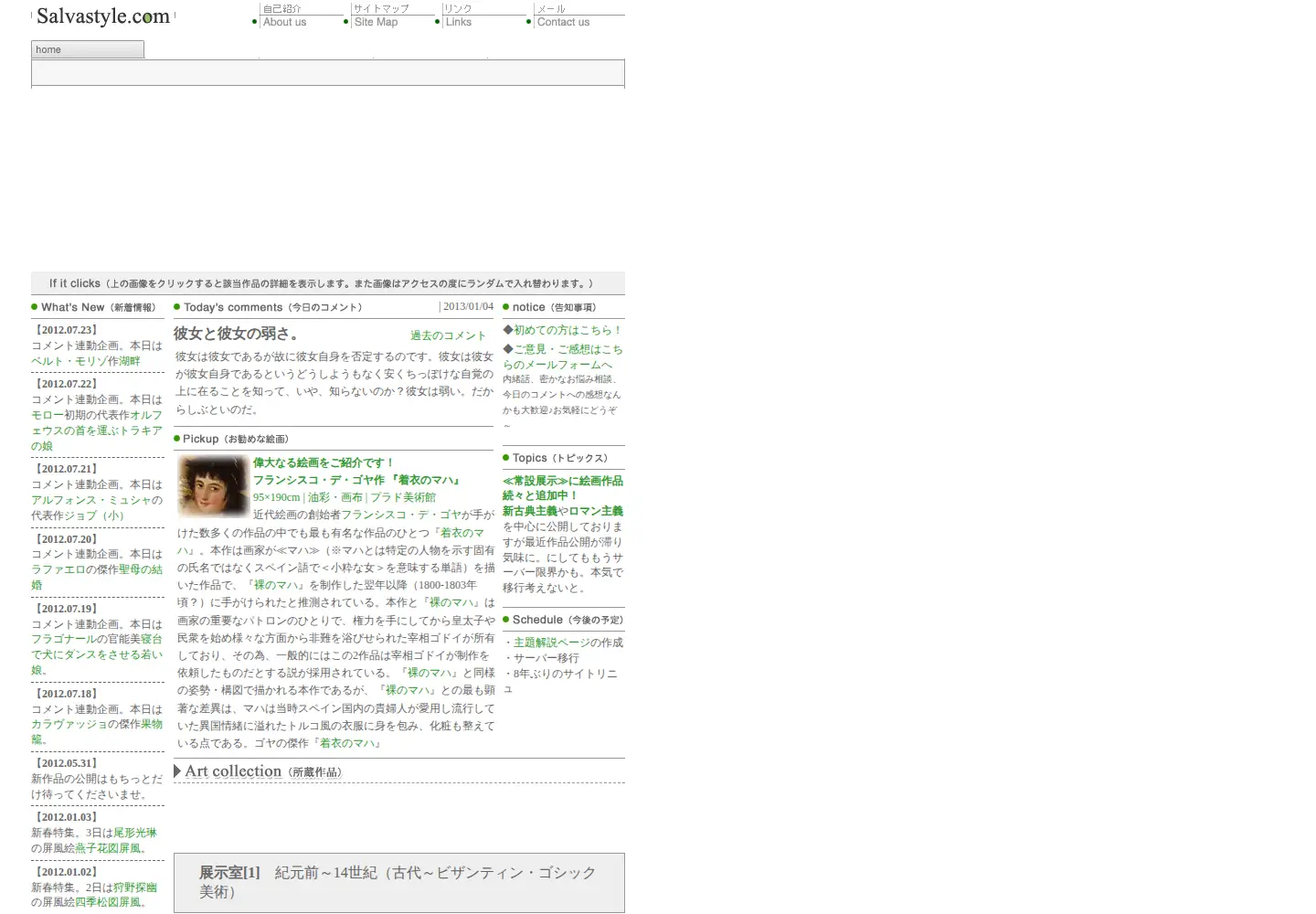Open the 新古典主義 link
1316x914 pixels.
pyautogui.click(x=530, y=511)
